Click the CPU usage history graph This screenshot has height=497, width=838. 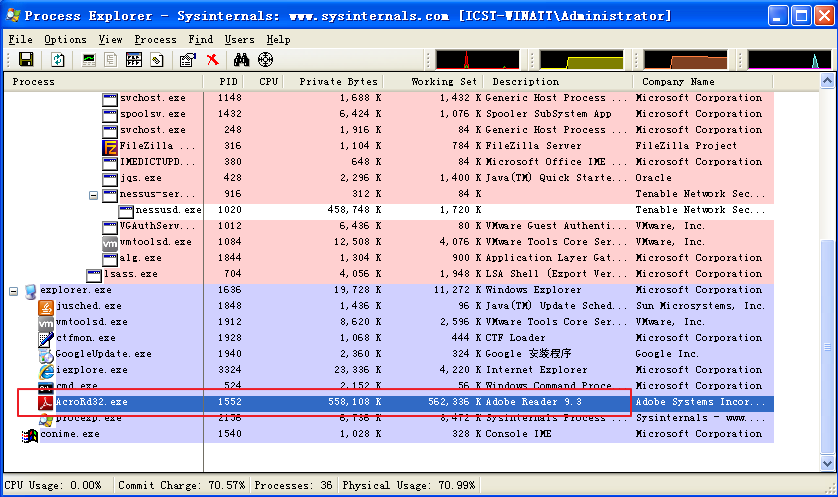[x=477, y=60]
